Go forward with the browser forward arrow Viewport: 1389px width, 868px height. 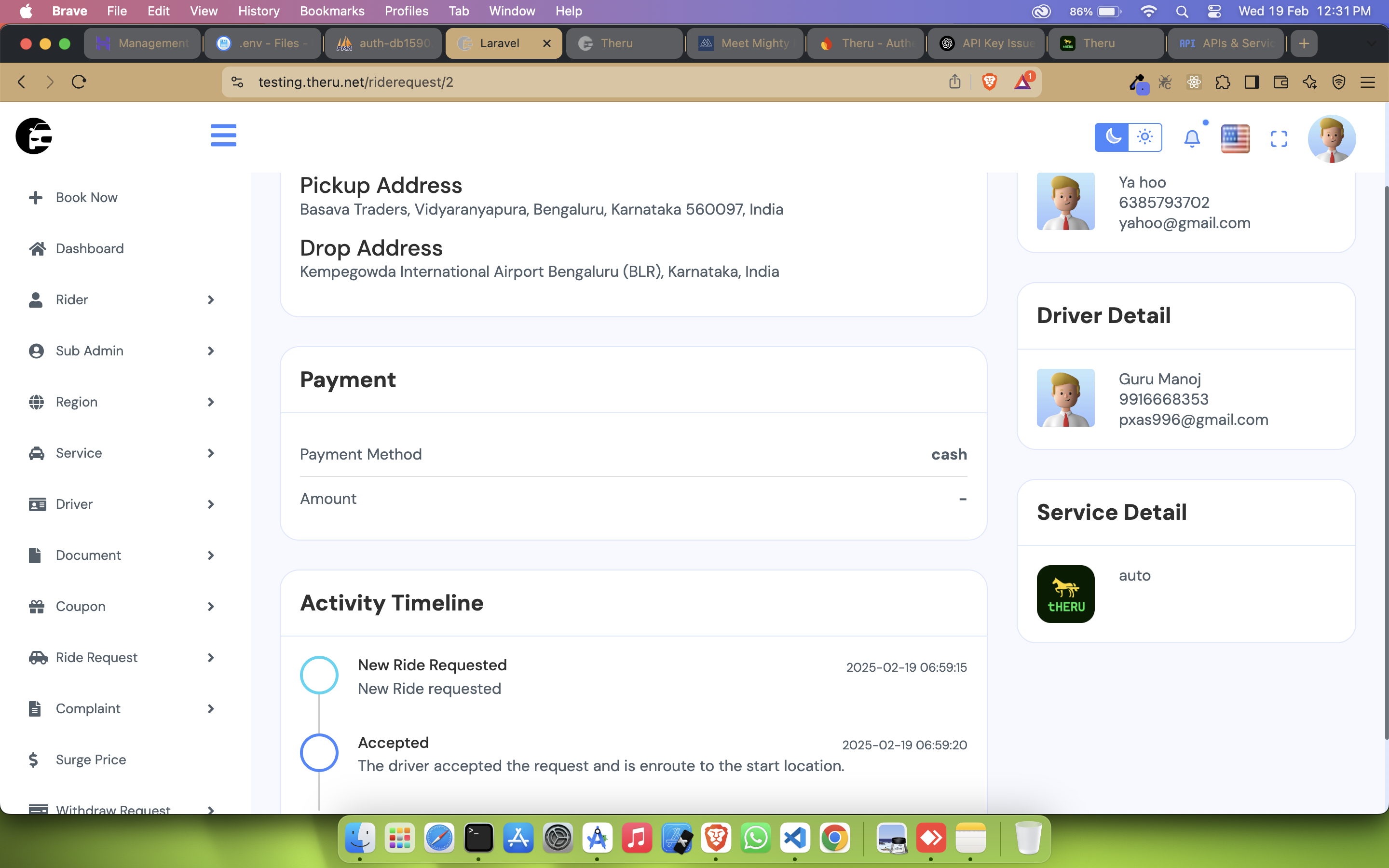click(50, 82)
